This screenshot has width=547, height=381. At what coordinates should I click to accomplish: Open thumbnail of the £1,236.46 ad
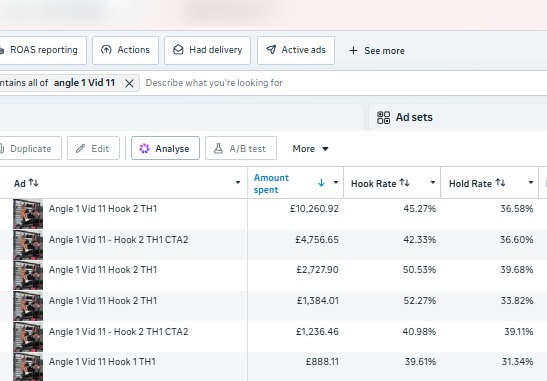[x=28, y=336]
